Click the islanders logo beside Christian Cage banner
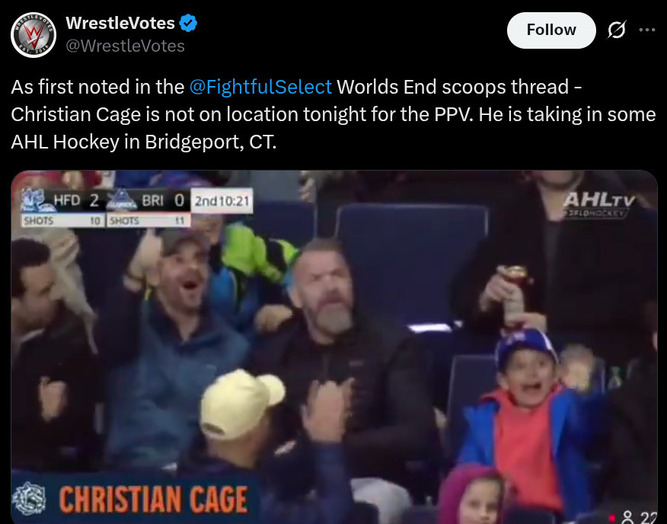667x524 pixels. (x=29, y=498)
